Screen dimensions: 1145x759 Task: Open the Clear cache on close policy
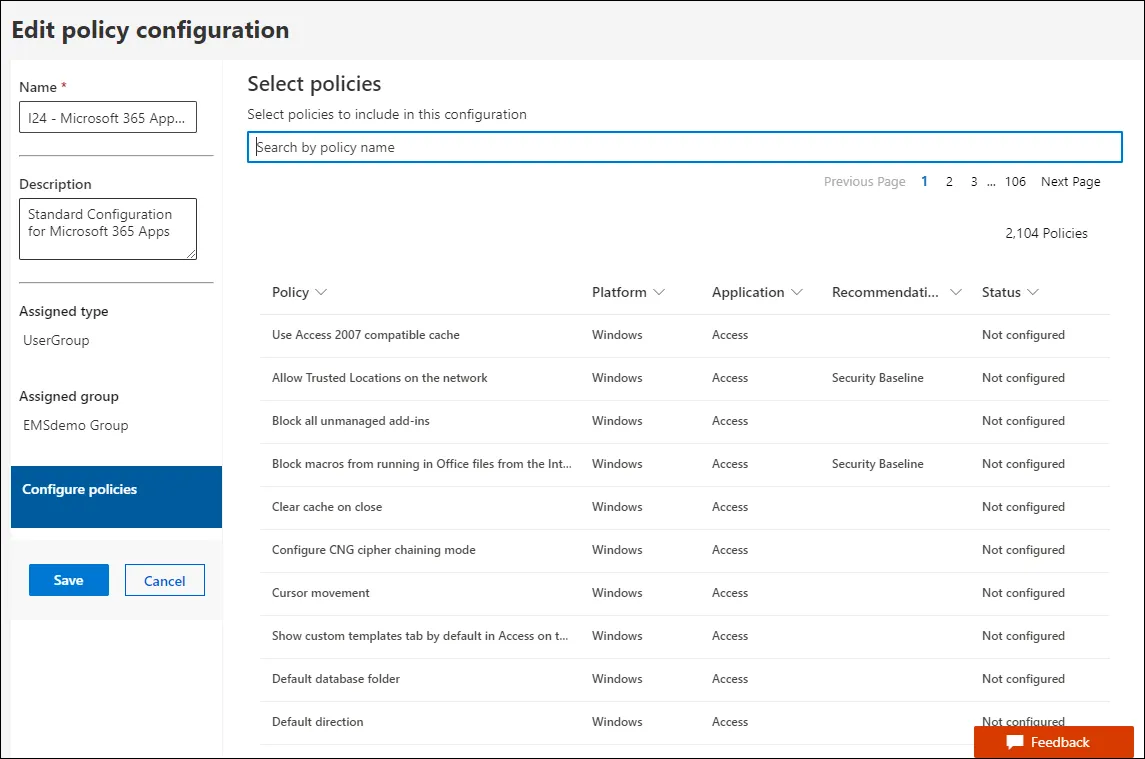(327, 507)
